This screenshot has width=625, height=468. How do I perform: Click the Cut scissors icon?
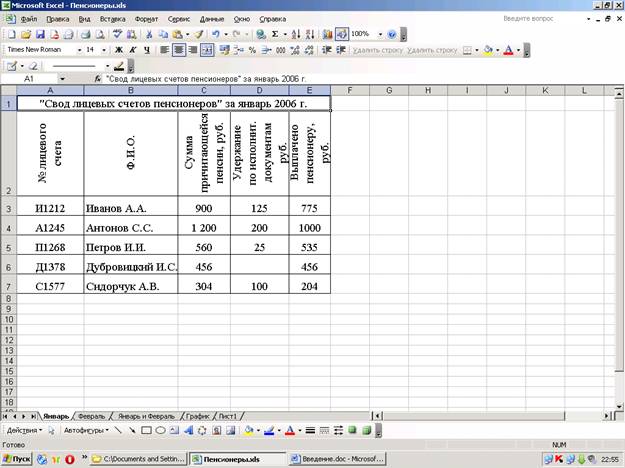click(x=150, y=34)
